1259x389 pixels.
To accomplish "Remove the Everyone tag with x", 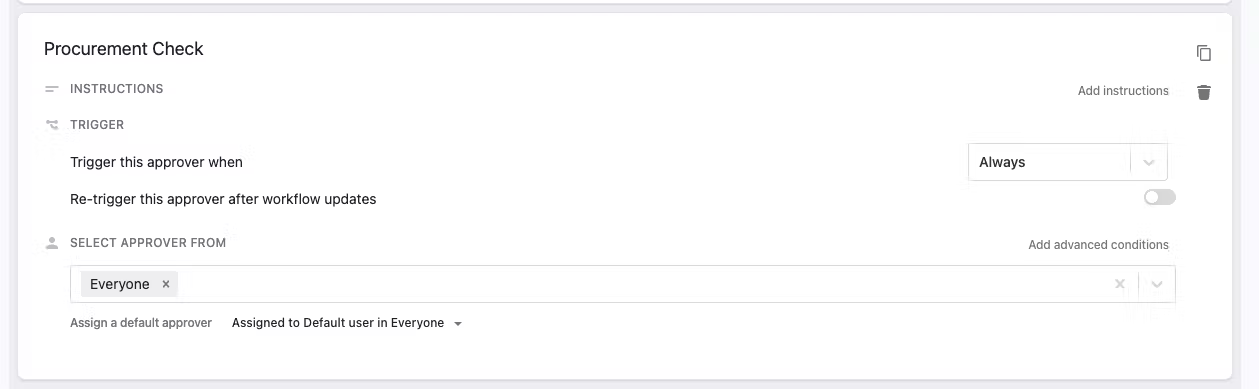I will point(166,284).
